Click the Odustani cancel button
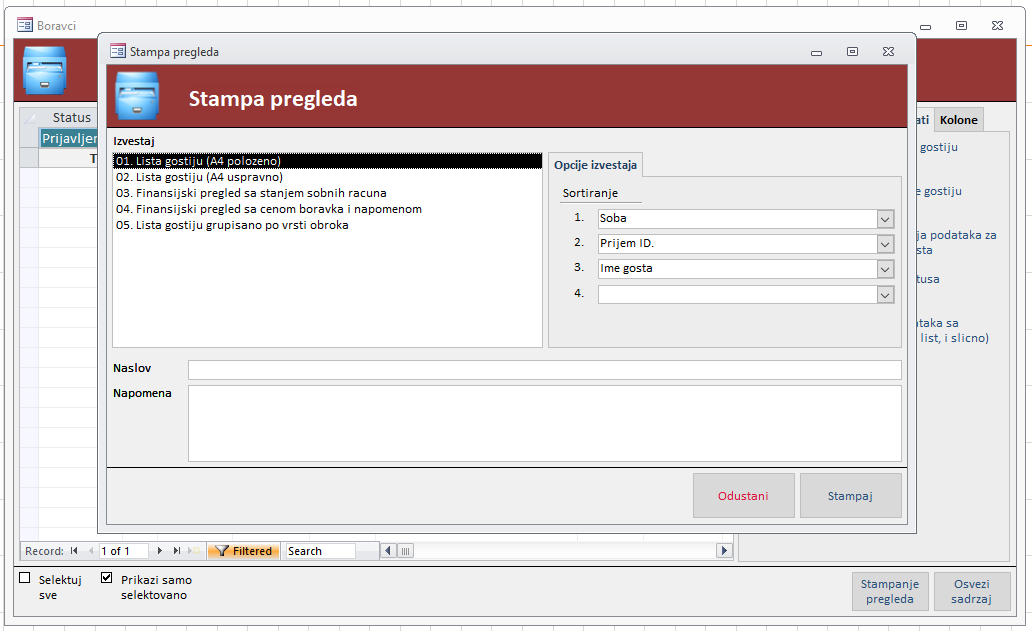Viewport: 1032px width, 631px height. tap(743, 496)
